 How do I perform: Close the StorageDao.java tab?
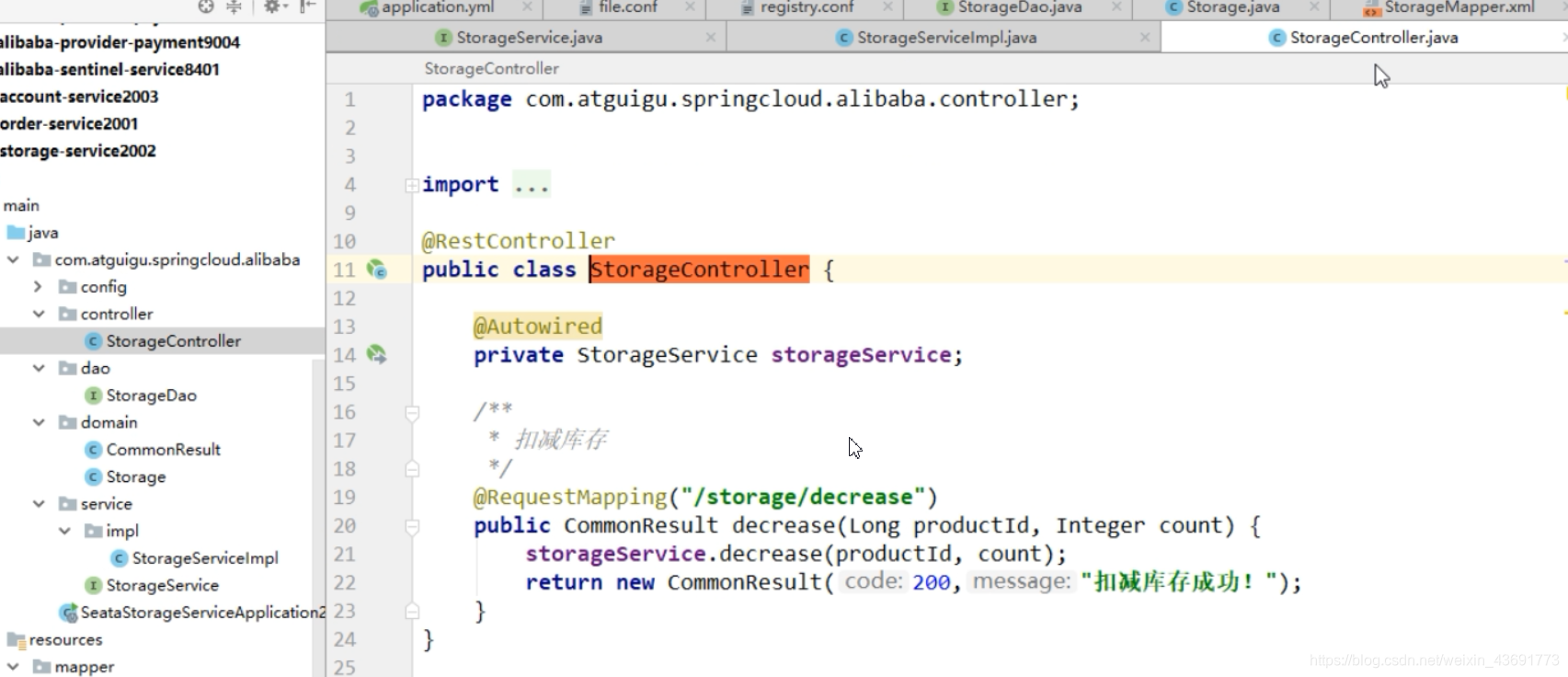point(1116,7)
